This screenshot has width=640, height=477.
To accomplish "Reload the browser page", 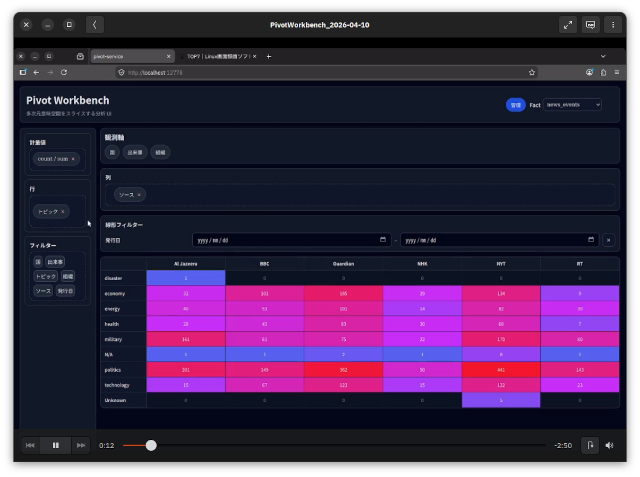I will 64,72.
